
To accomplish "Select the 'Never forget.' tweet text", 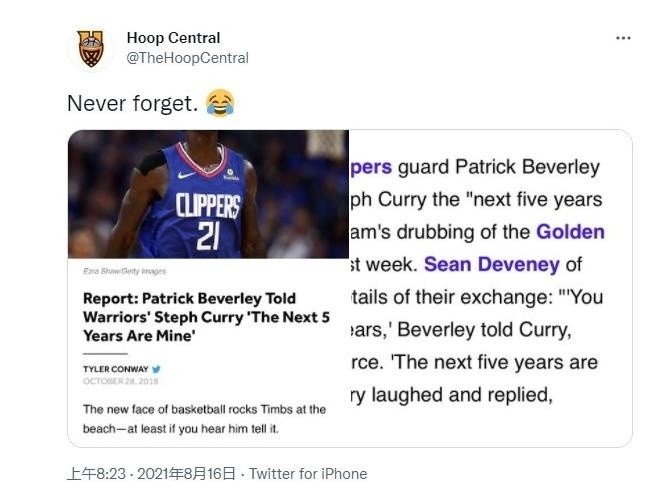I will coord(131,103).
